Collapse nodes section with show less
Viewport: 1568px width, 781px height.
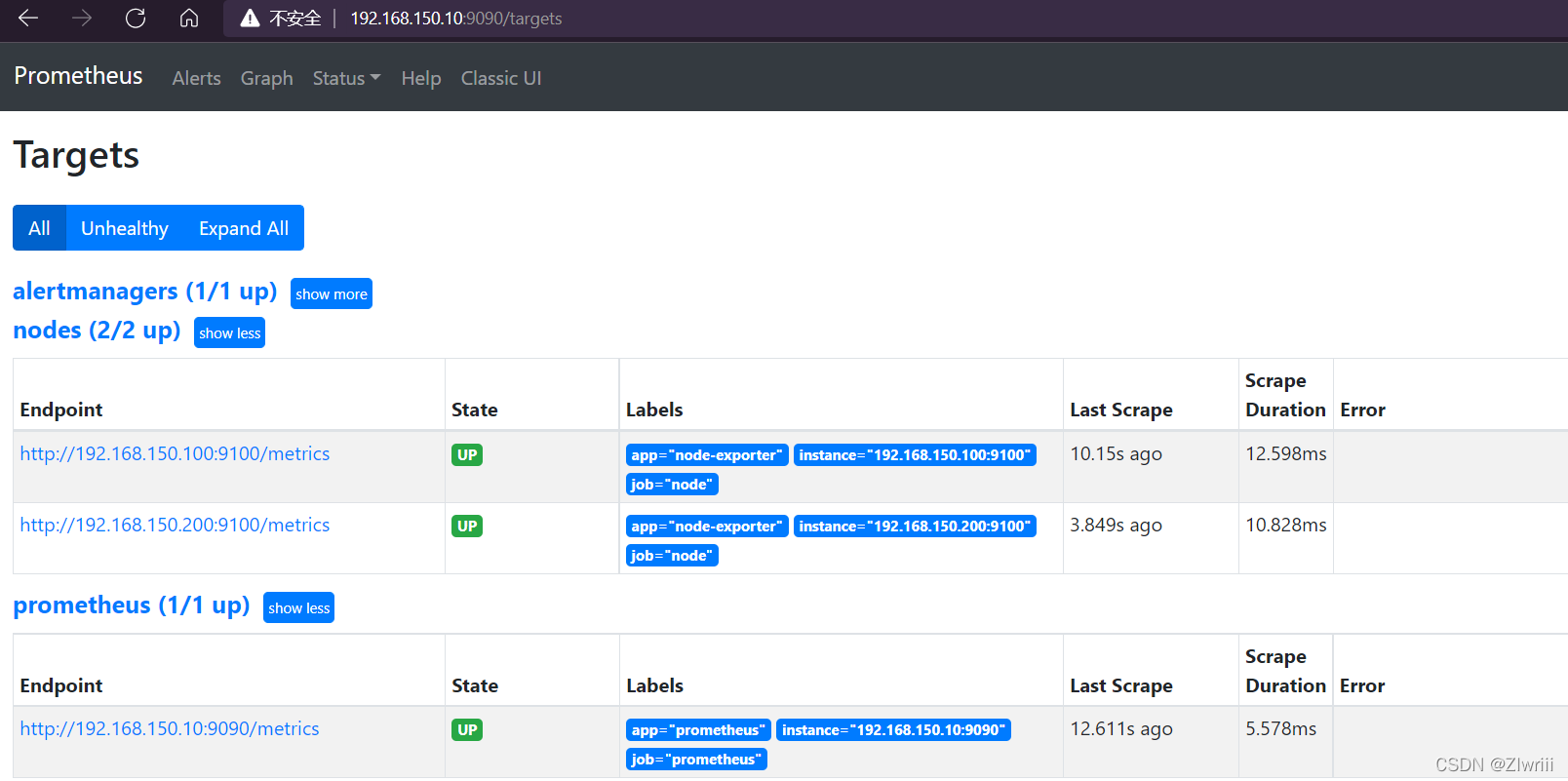pyautogui.click(x=229, y=332)
